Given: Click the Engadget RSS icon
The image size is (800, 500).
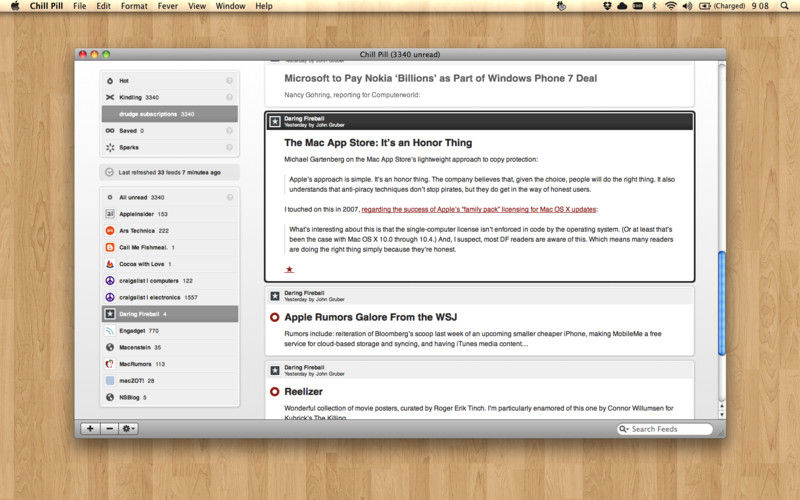Looking at the screenshot, I should (x=110, y=331).
